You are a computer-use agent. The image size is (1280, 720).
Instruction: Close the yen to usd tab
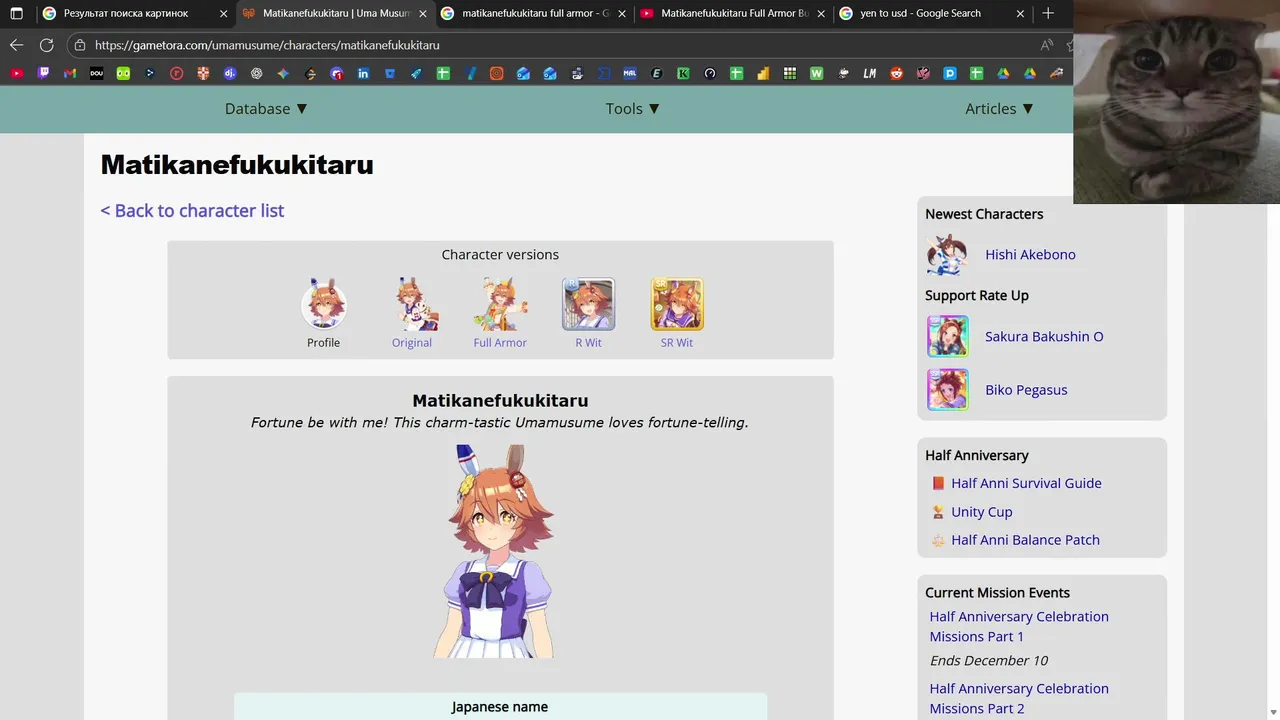(1020, 13)
